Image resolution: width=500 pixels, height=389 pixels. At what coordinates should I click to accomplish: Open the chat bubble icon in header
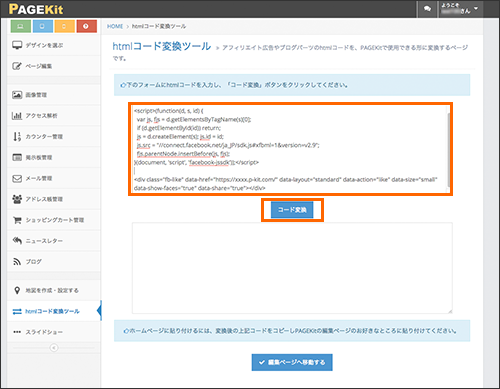click(x=427, y=9)
